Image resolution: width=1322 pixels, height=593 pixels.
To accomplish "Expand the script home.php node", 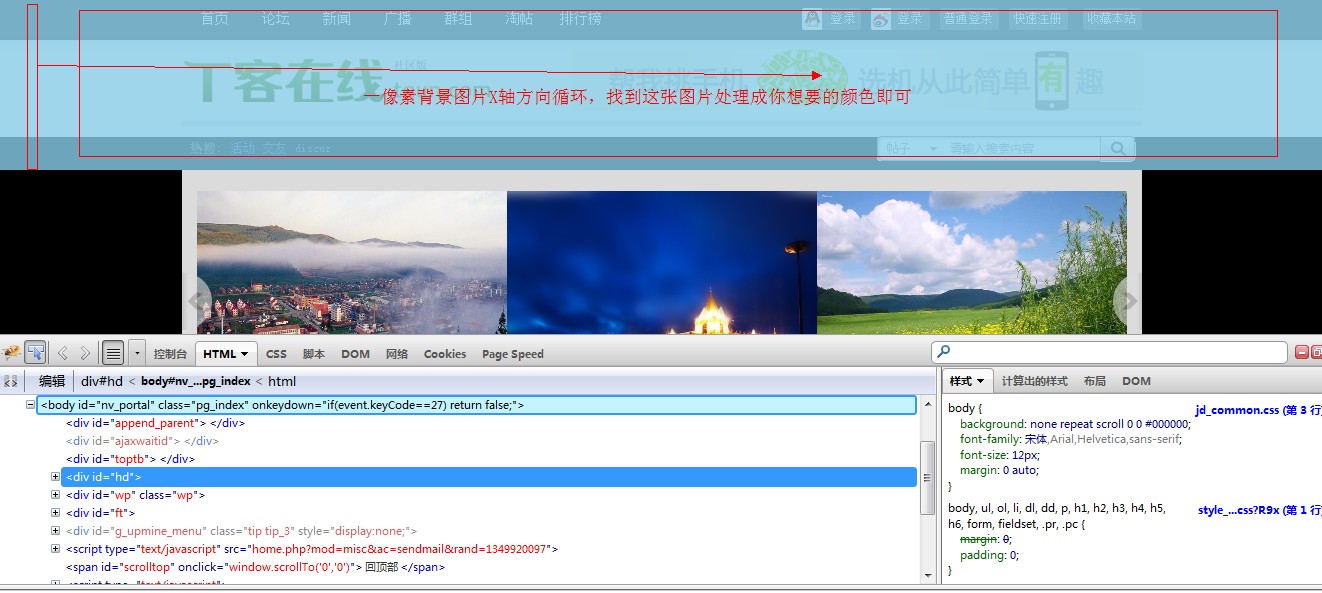I will pyautogui.click(x=56, y=549).
